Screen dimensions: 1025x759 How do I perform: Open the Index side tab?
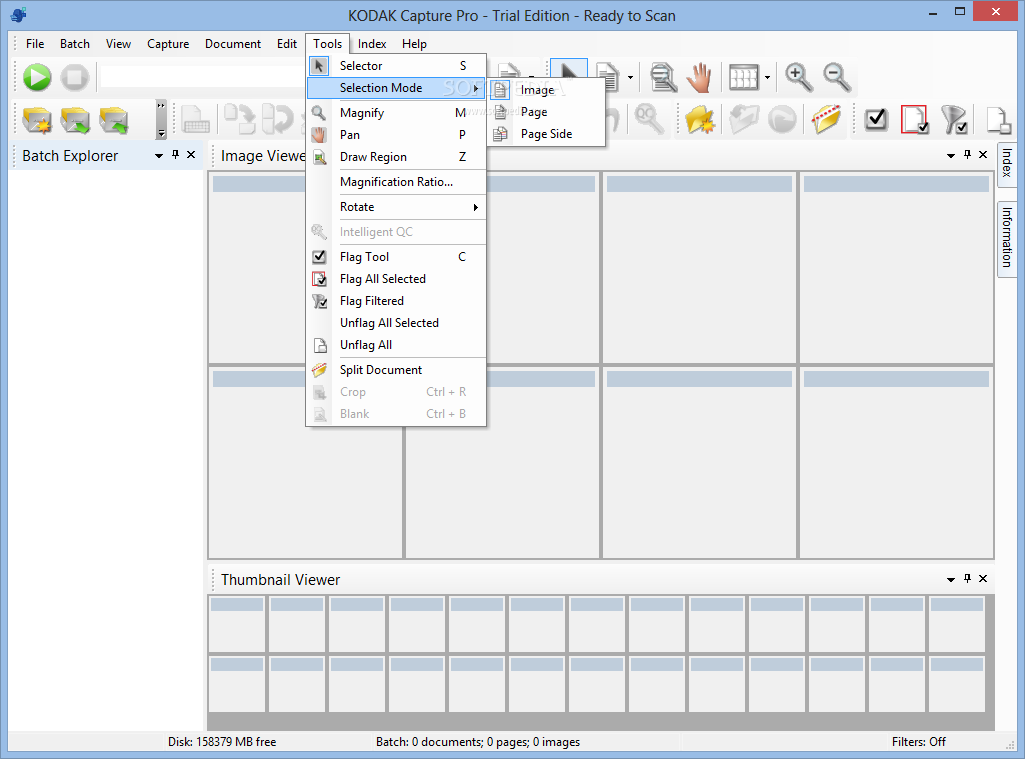[x=1007, y=163]
